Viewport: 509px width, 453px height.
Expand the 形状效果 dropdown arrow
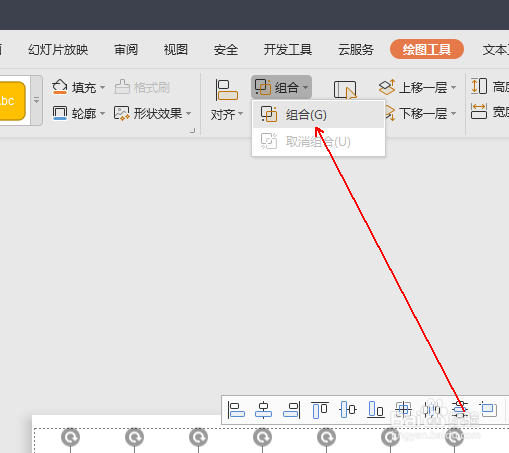[x=189, y=114]
